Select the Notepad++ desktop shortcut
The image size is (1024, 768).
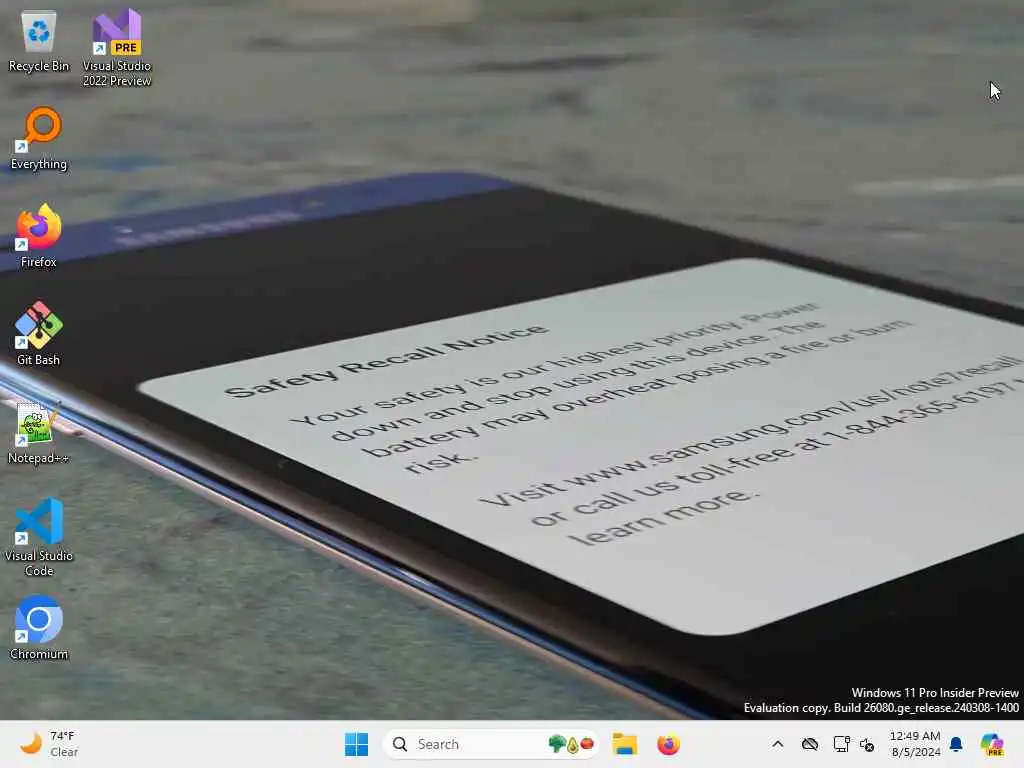point(39,432)
